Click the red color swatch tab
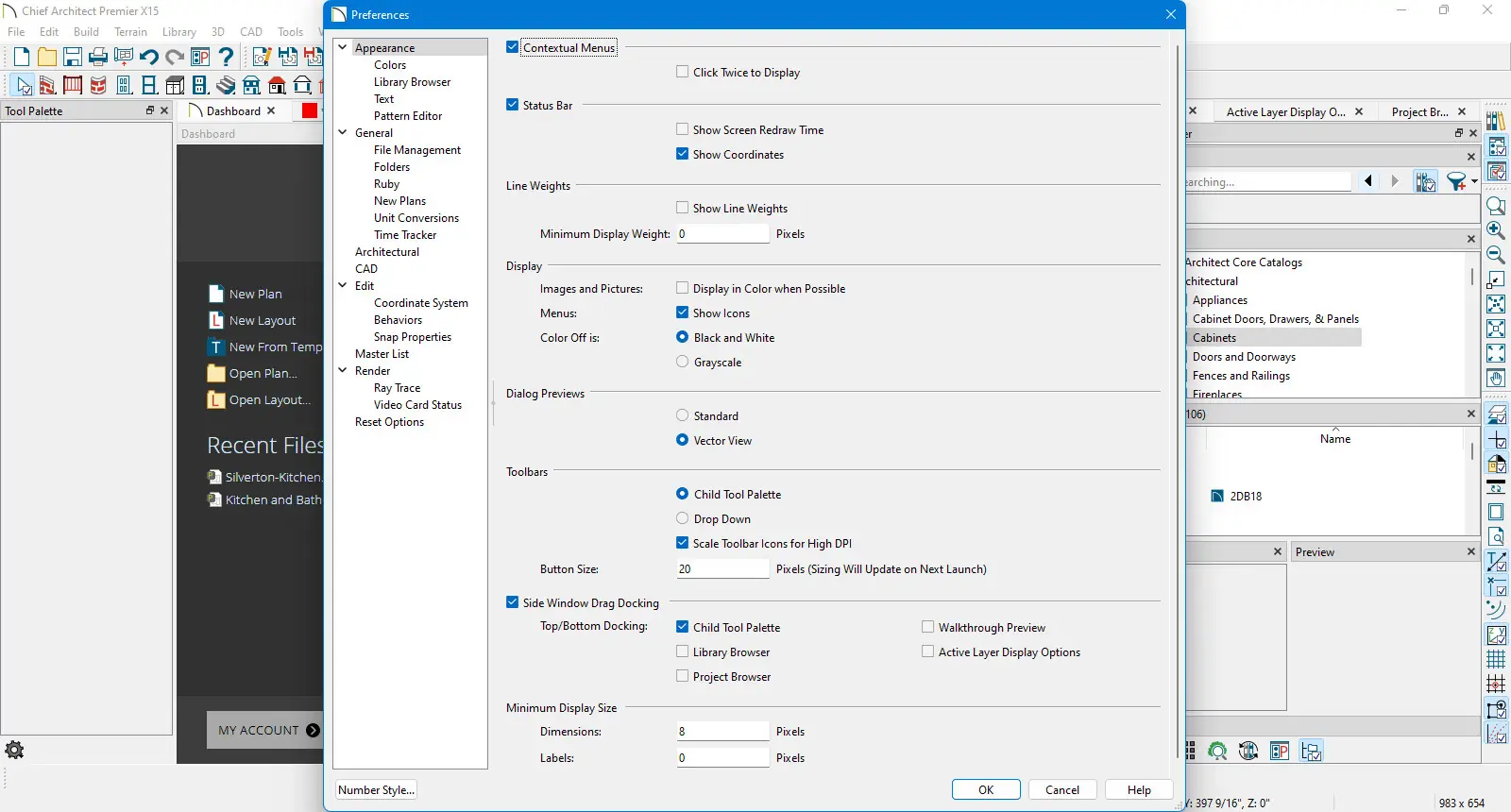1511x812 pixels. click(x=310, y=110)
